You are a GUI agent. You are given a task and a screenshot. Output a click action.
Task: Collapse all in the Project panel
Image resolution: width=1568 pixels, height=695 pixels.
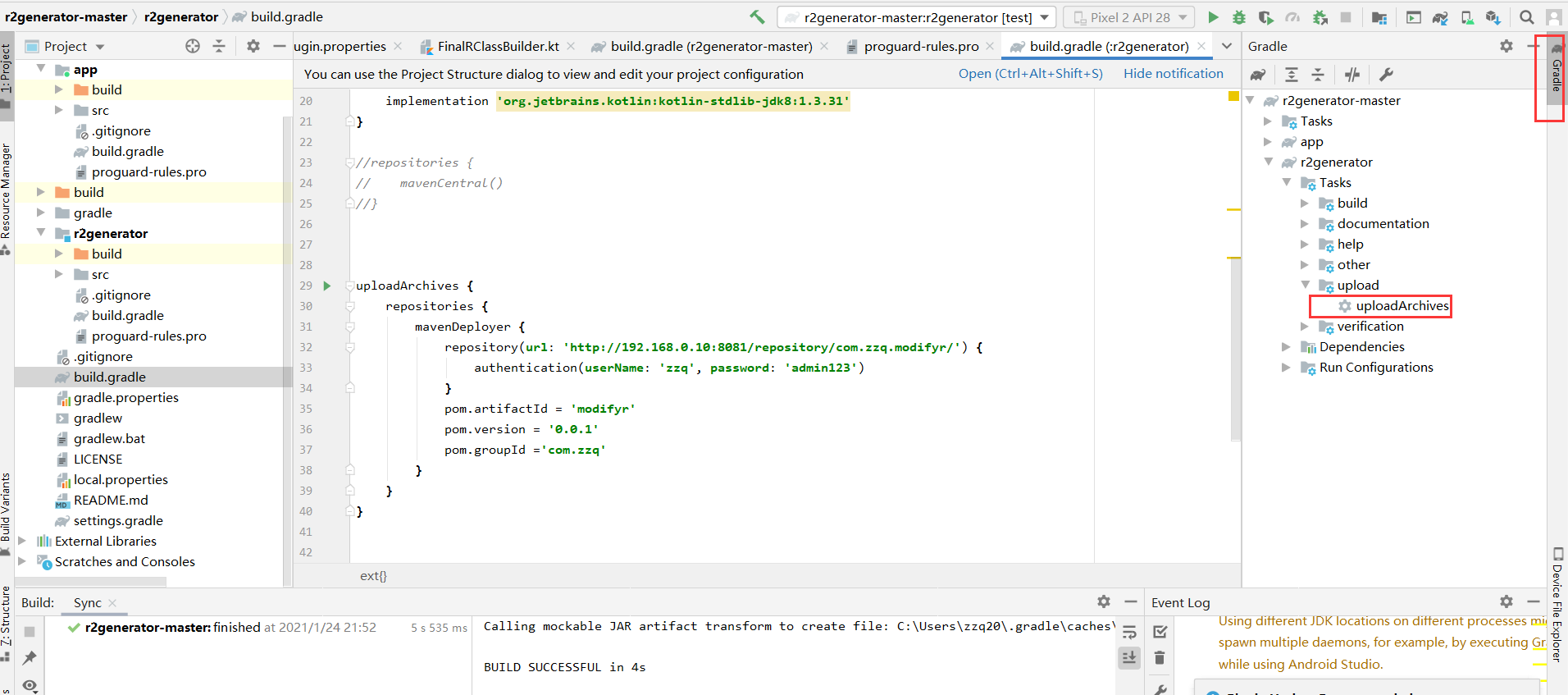click(x=219, y=46)
